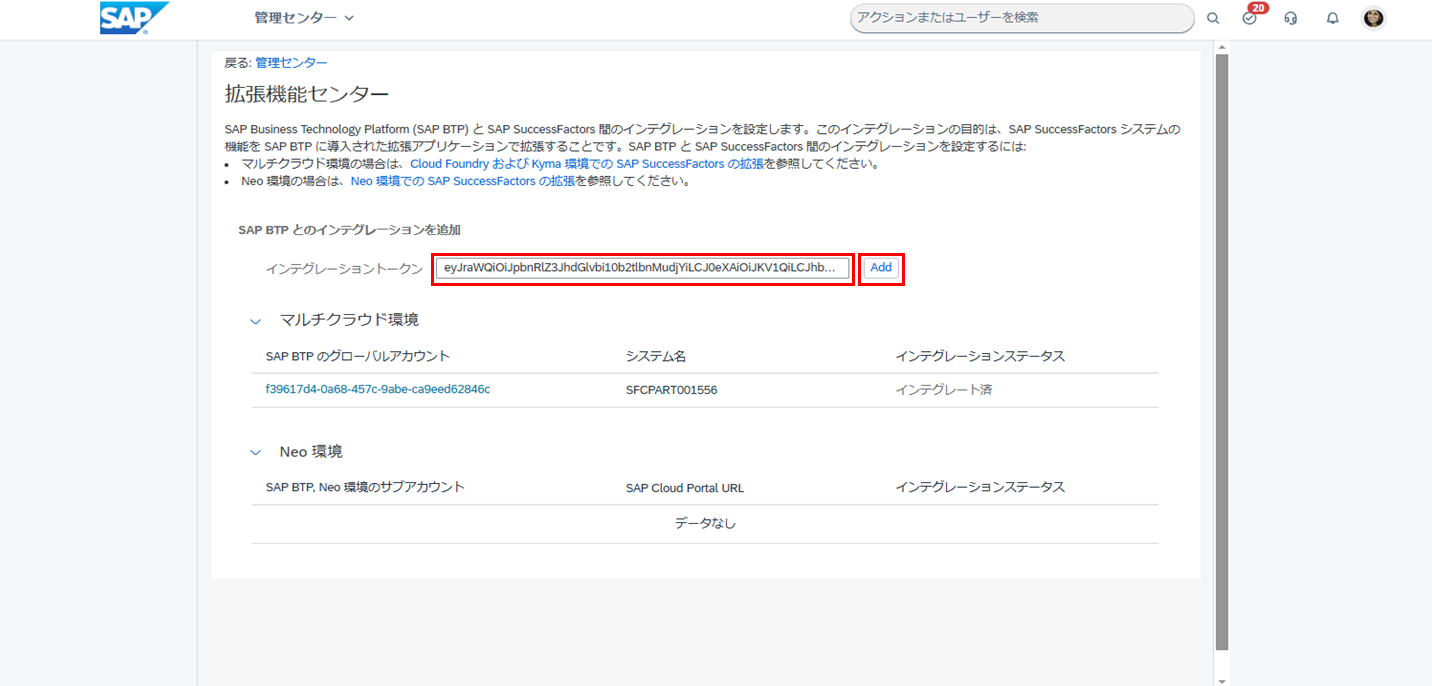Viewport: 1432px width, 686px height.
Task: Open the user profile avatar
Action: [1373, 18]
